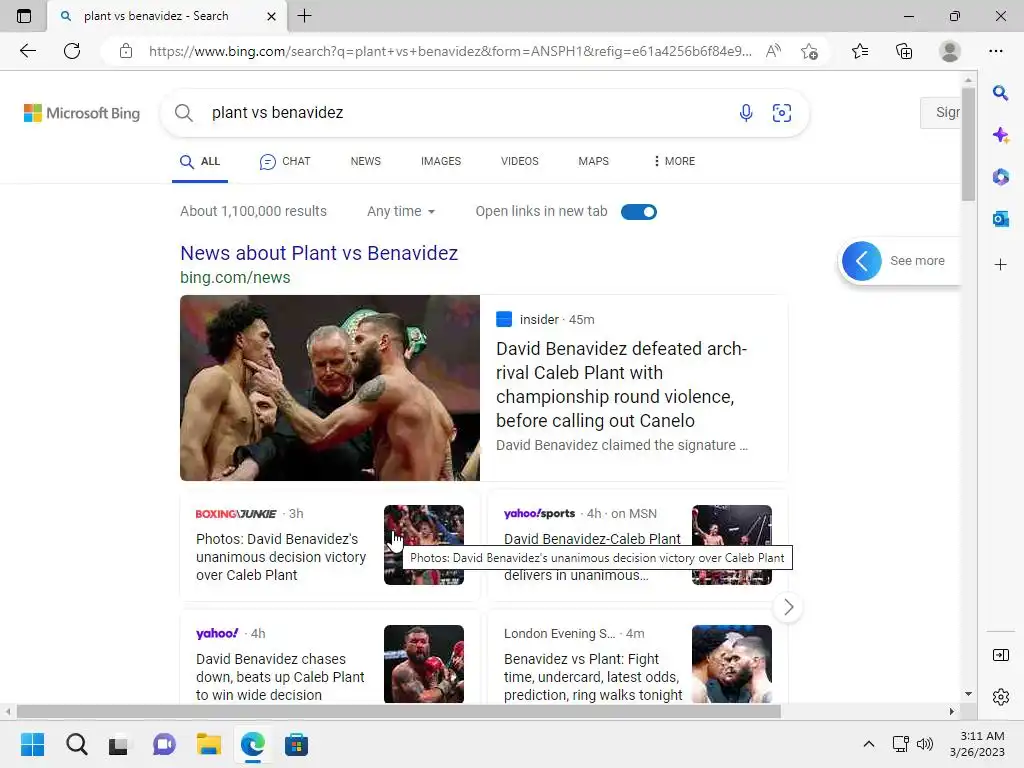Open sidebar Discover sparkle icon
Screen dimensions: 1024x768
pos(1000,135)
